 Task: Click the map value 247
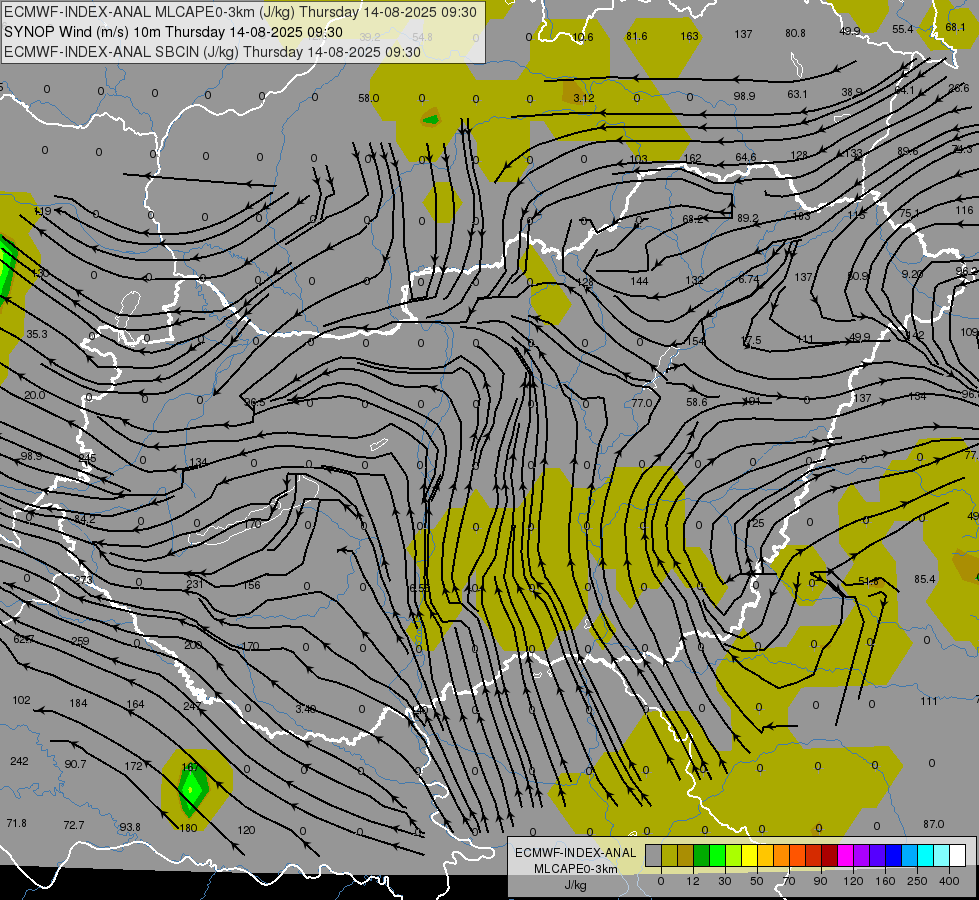pos(192,706)
